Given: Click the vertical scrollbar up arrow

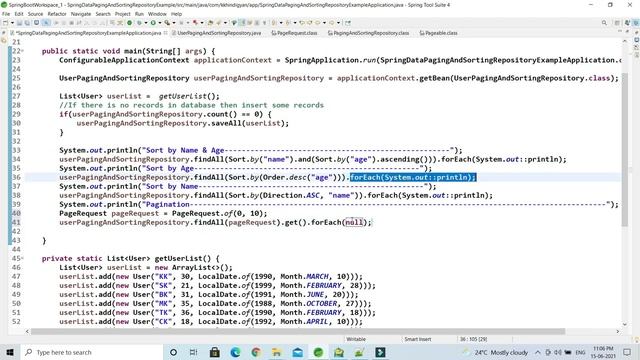Looking at the screenshot, I should click(625, 41).
